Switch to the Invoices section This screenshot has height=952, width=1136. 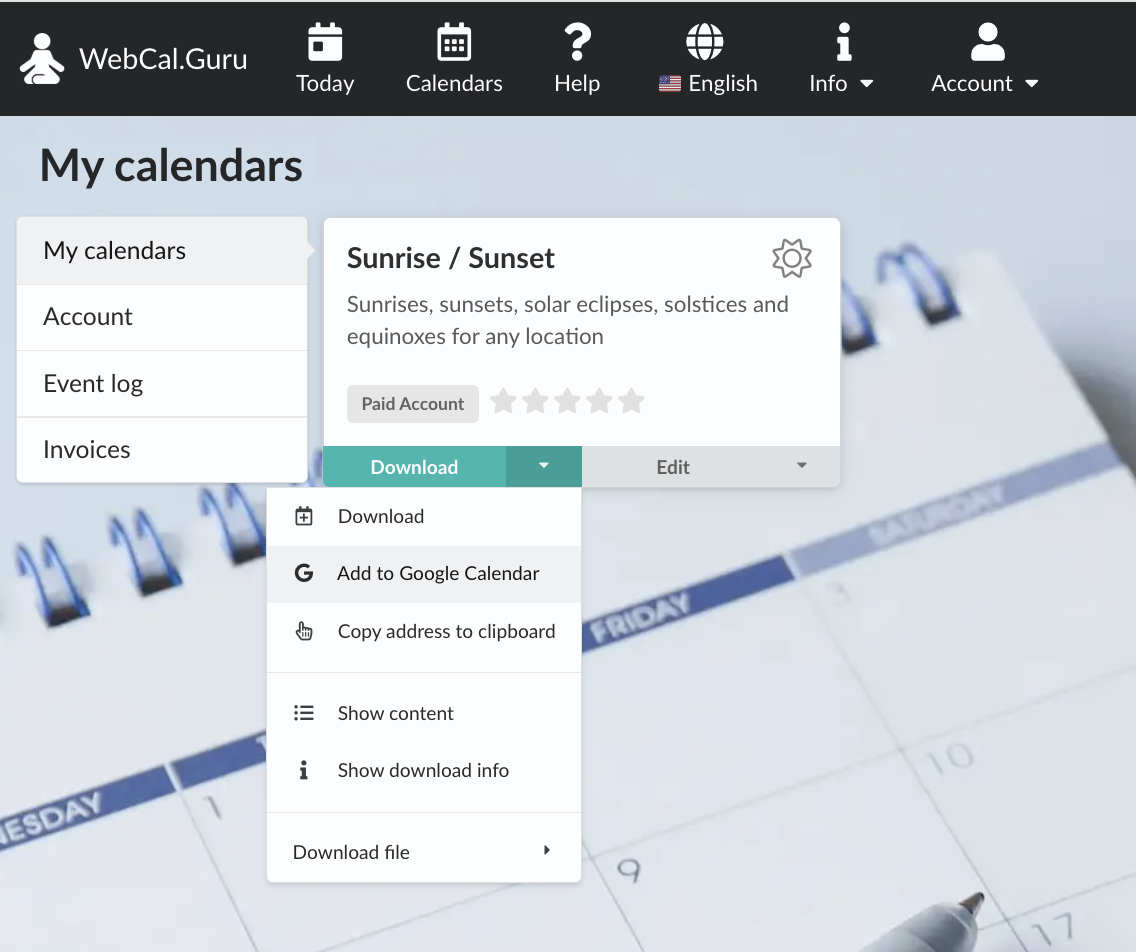[x=87, y=450]
